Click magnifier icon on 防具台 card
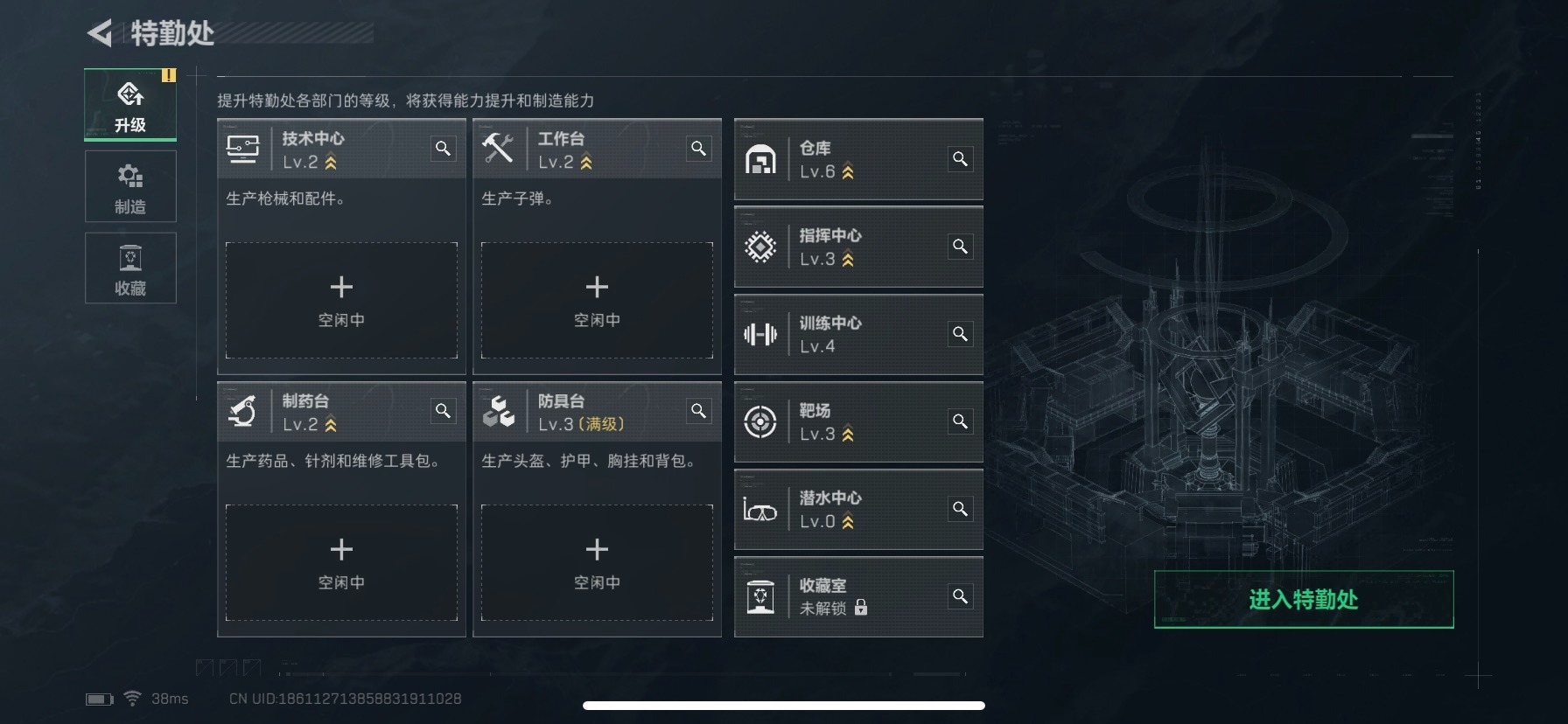Image resolution: width=1568 pixels, height=724 pixels. pyautogui.click(x=699, y=411)
